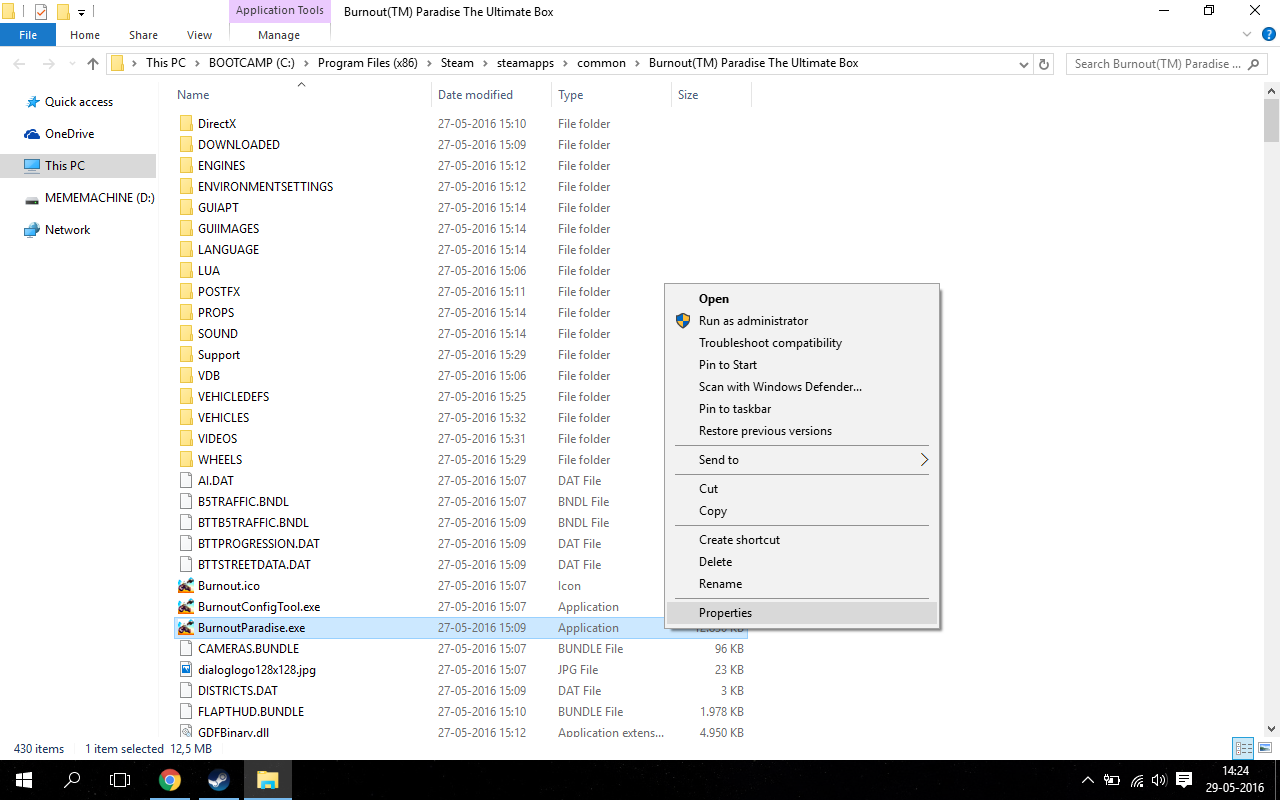Launch Steam from the taskbar

[x=219, y=780]
